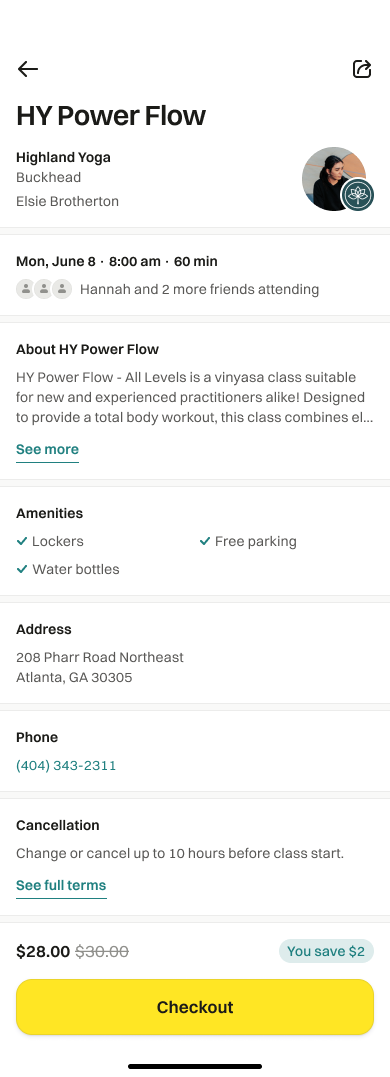Click the first friend avatar icon
Viewport: 390px width, 1077px height.
tap(25, 289)
